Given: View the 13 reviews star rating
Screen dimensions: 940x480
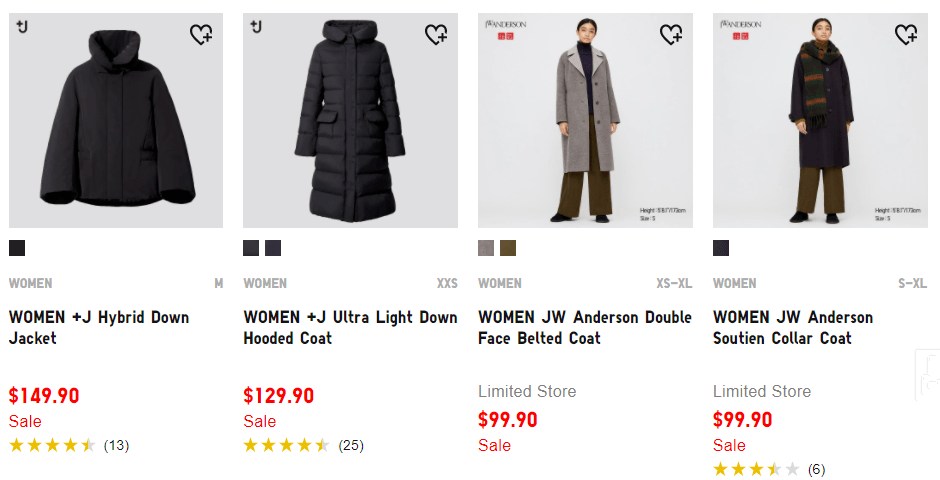Looking at the screenshot, I should (68, 445).
